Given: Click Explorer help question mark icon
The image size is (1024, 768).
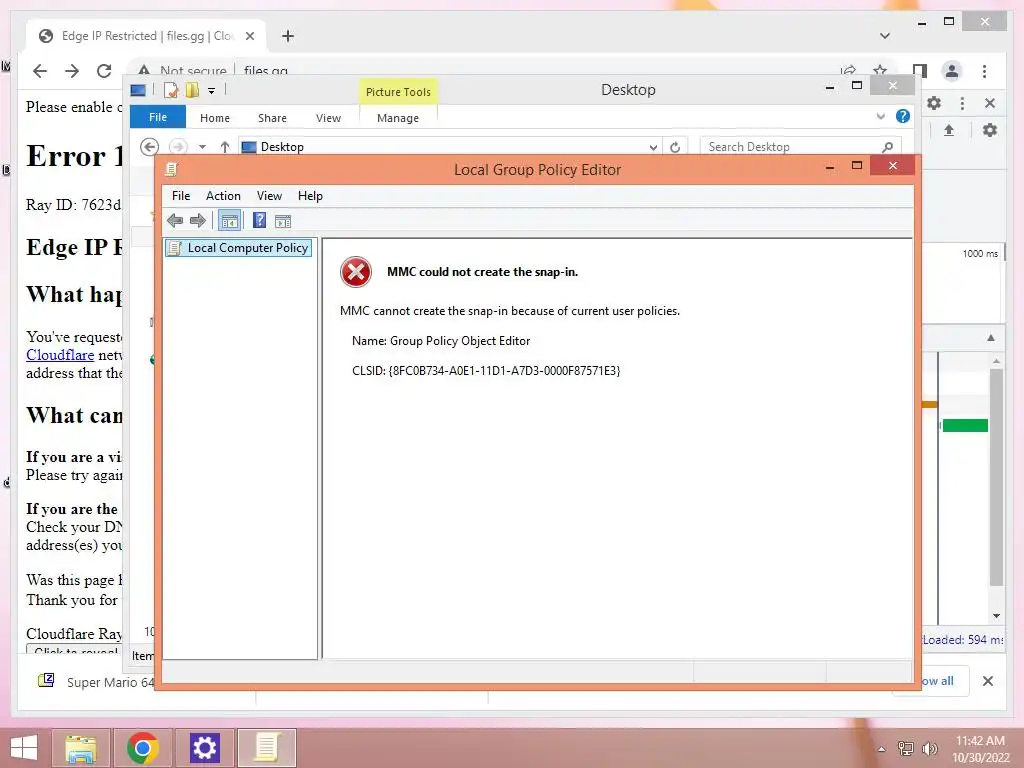Looking at the screenshot, I should tap(903, 116).
